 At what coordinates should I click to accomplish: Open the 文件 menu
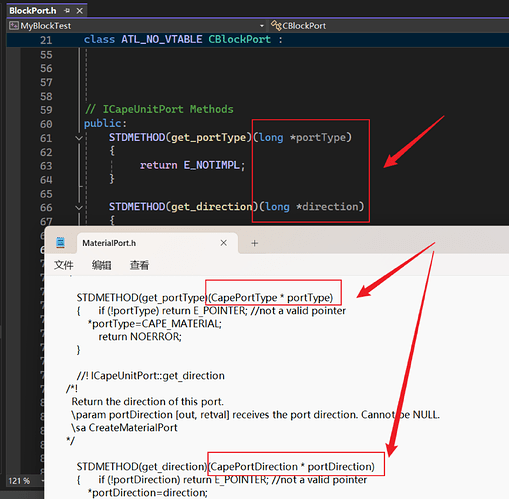click(64, 265)
